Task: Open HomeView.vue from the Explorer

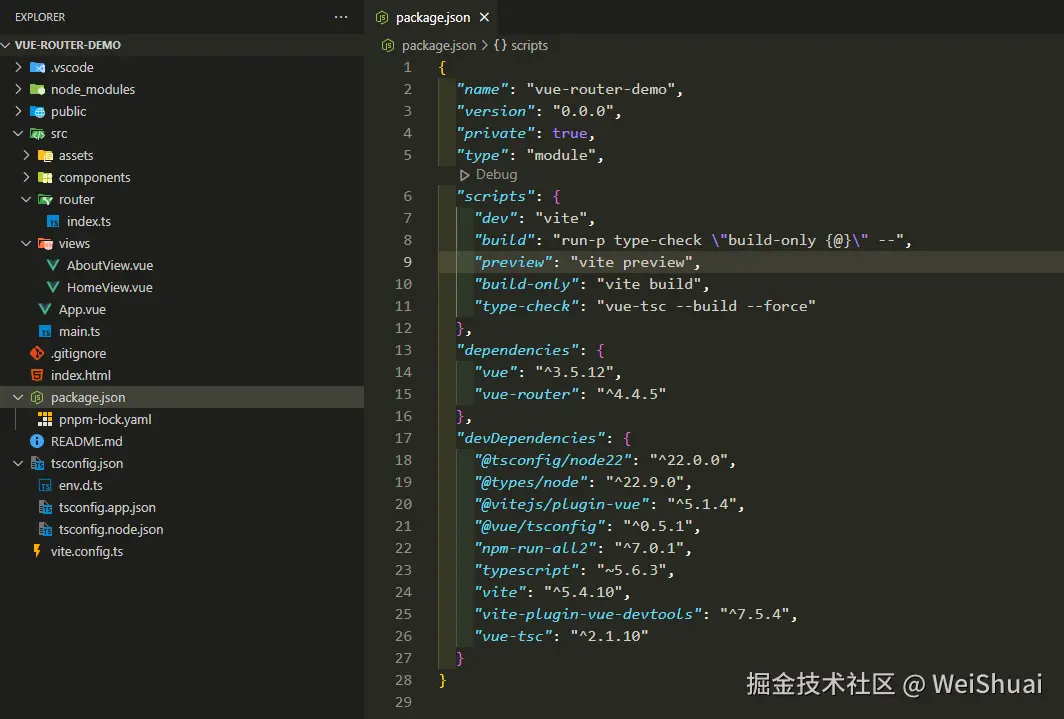Action: click(110, 288)
